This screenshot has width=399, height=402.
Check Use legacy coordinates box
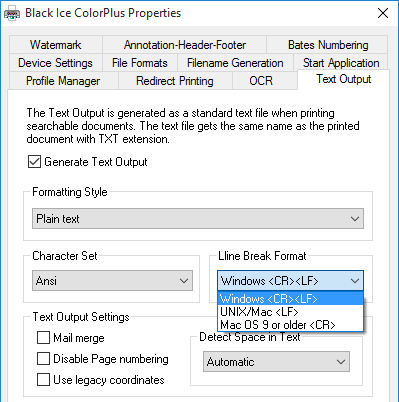[x=43, y=380]
